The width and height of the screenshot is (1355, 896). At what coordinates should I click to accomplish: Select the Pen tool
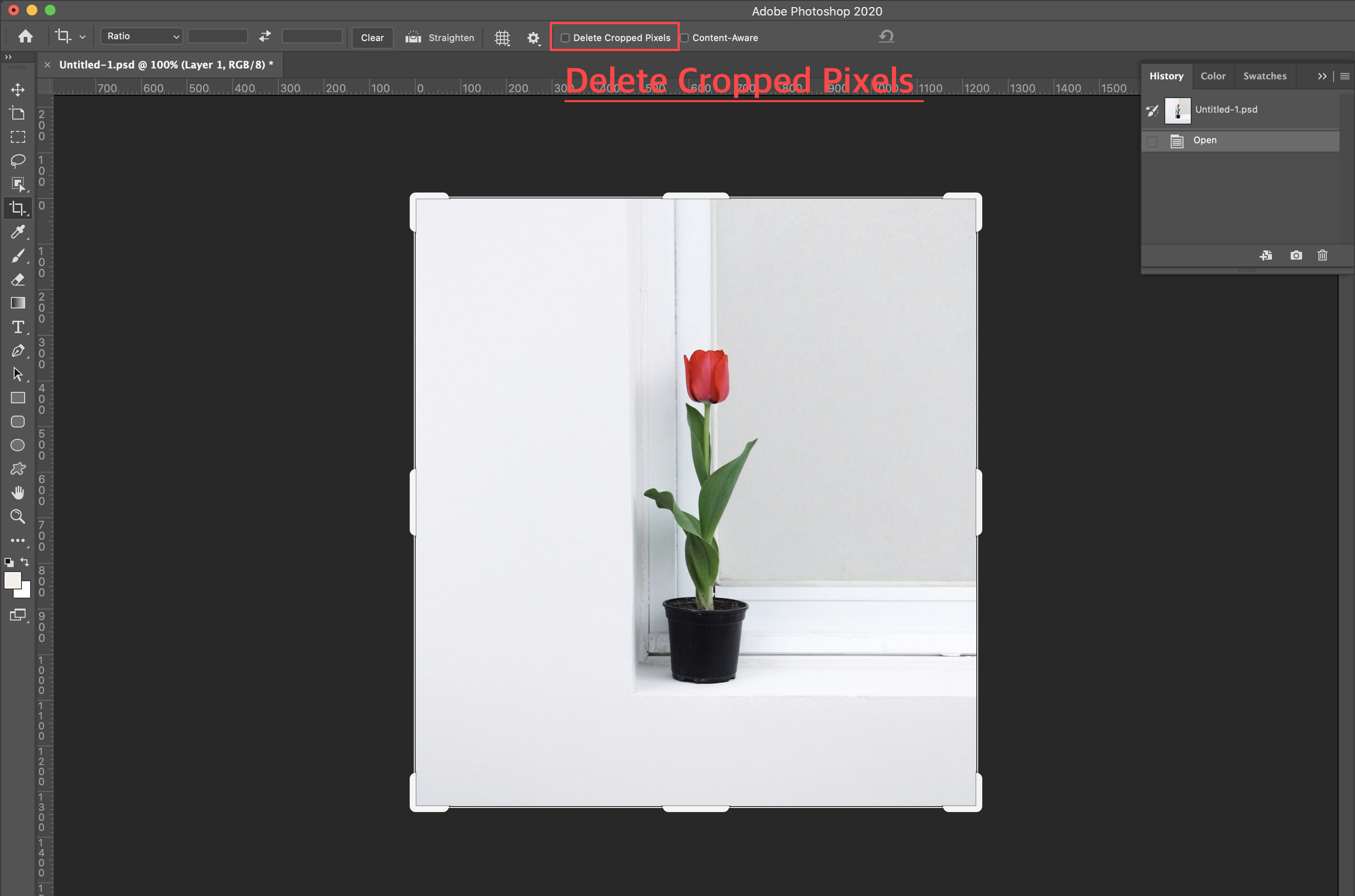18,350
